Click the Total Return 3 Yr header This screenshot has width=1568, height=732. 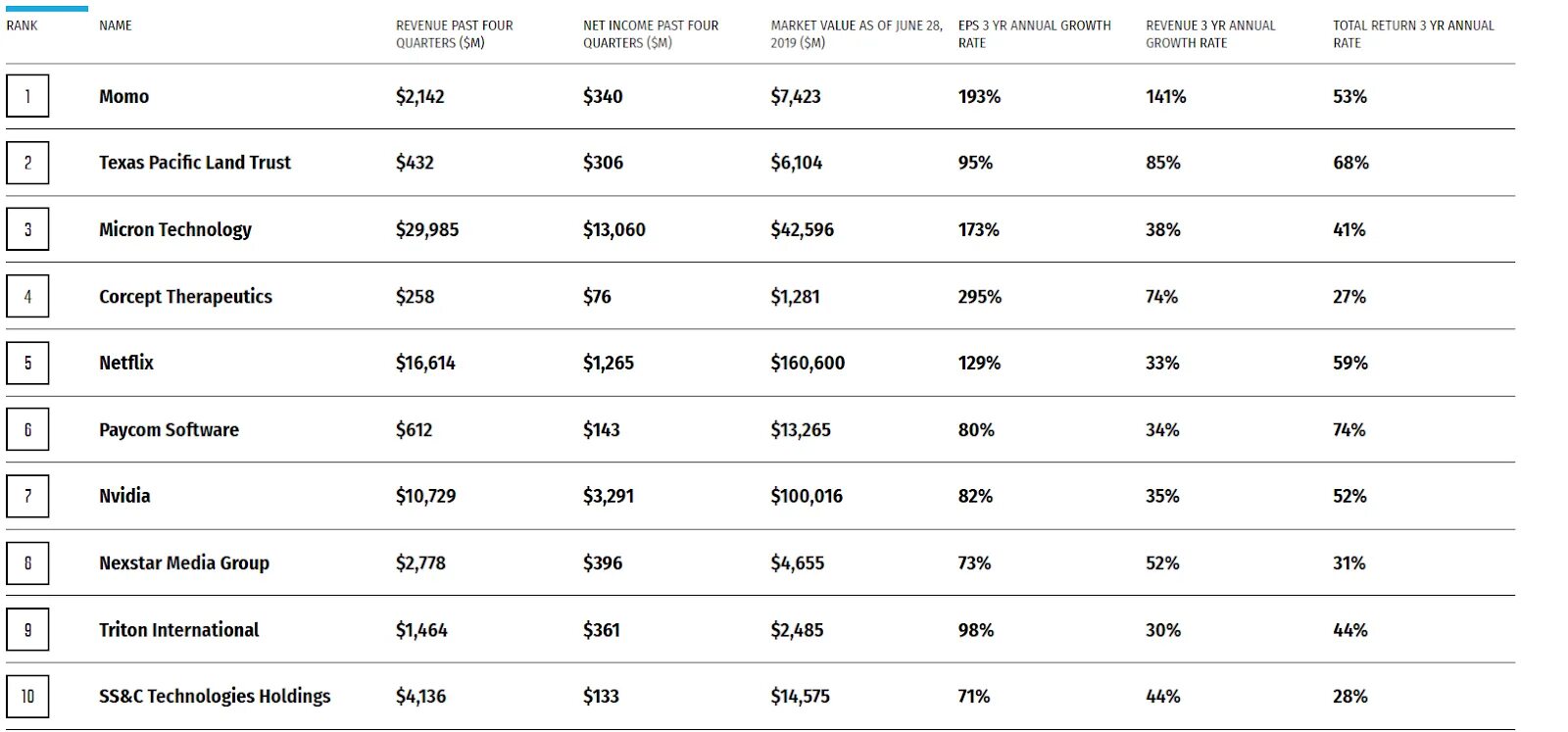1412,34
